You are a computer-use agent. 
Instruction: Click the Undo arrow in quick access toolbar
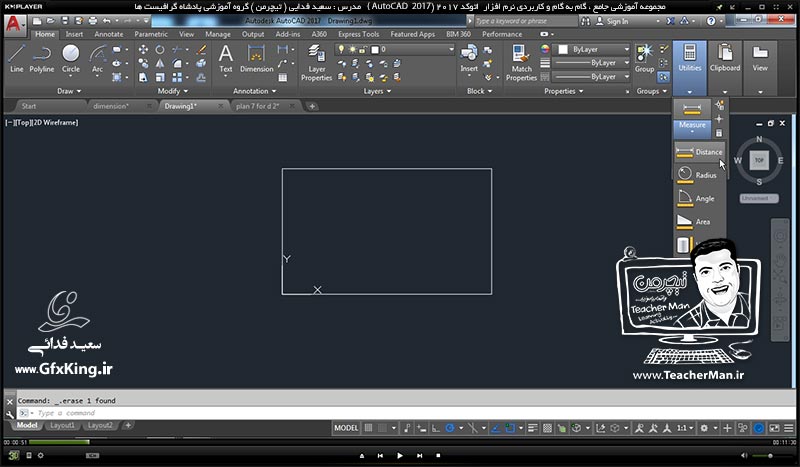[x=106, y=21]
